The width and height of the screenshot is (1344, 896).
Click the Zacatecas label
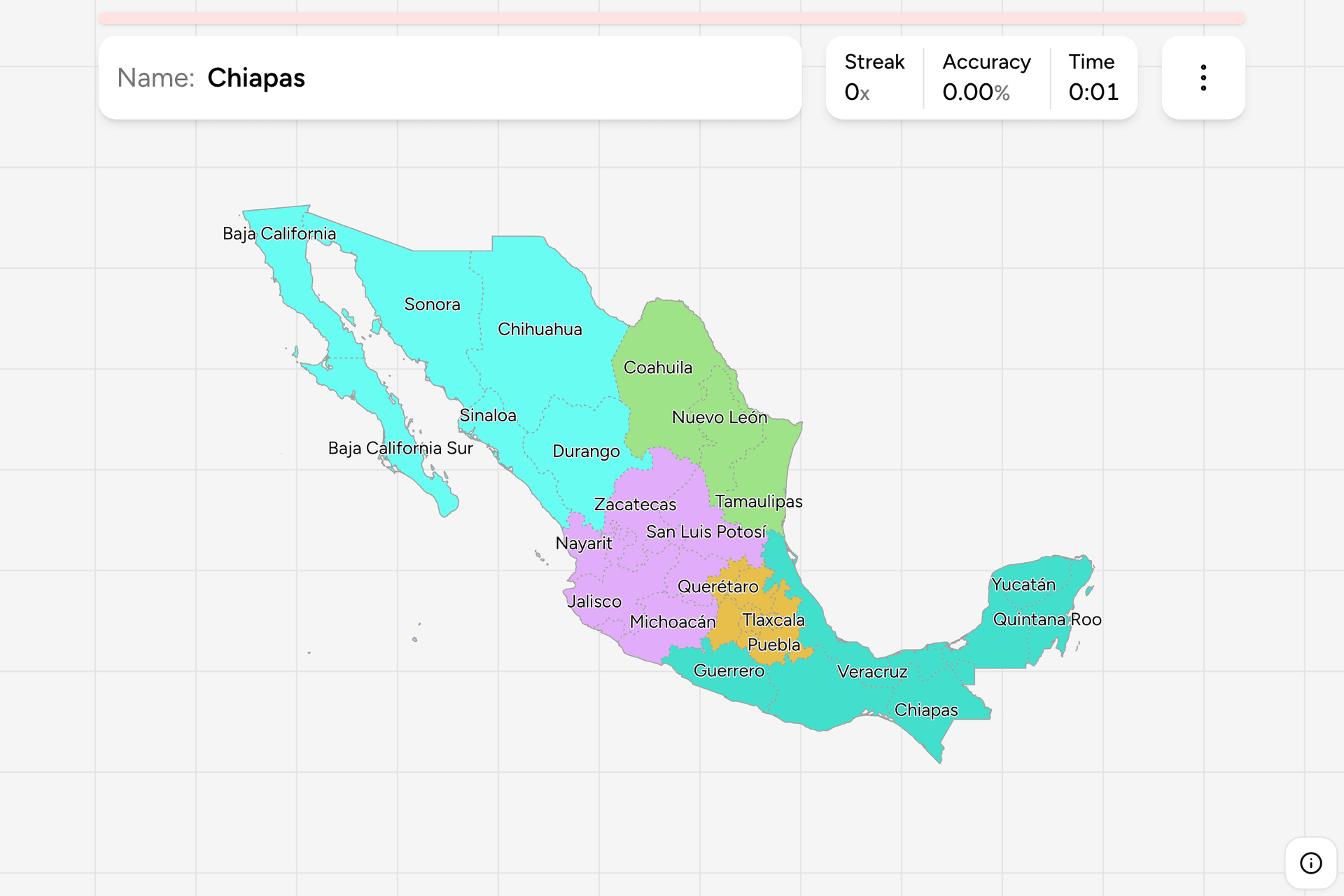(636, 505)
